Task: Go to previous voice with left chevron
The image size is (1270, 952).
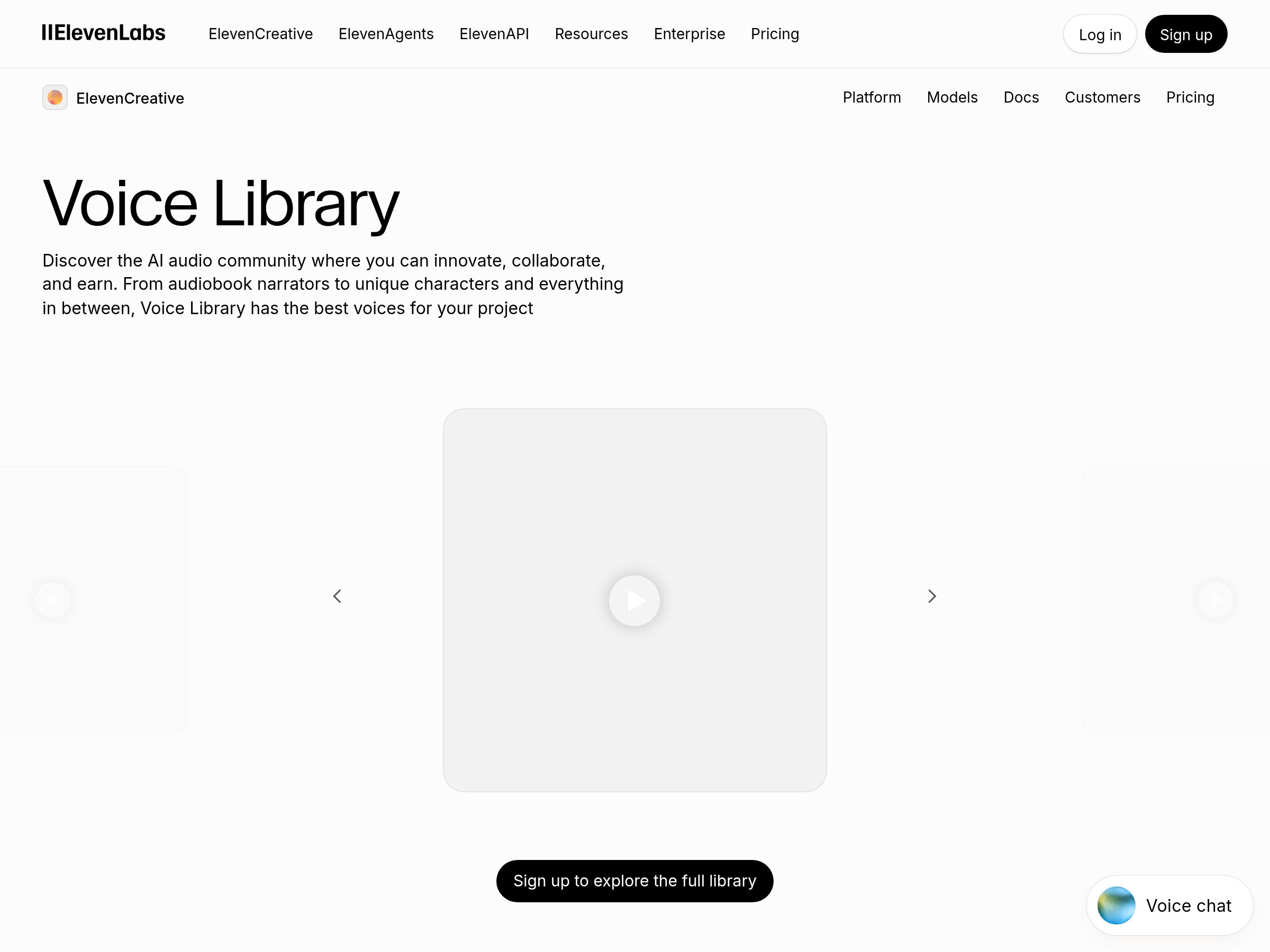Action: (338, 596)
